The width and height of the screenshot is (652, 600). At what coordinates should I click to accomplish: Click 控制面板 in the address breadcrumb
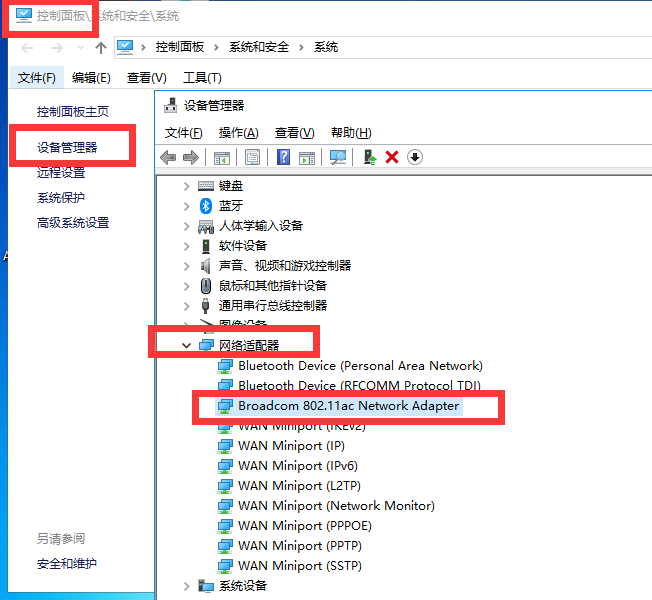[x=180, y=47]
